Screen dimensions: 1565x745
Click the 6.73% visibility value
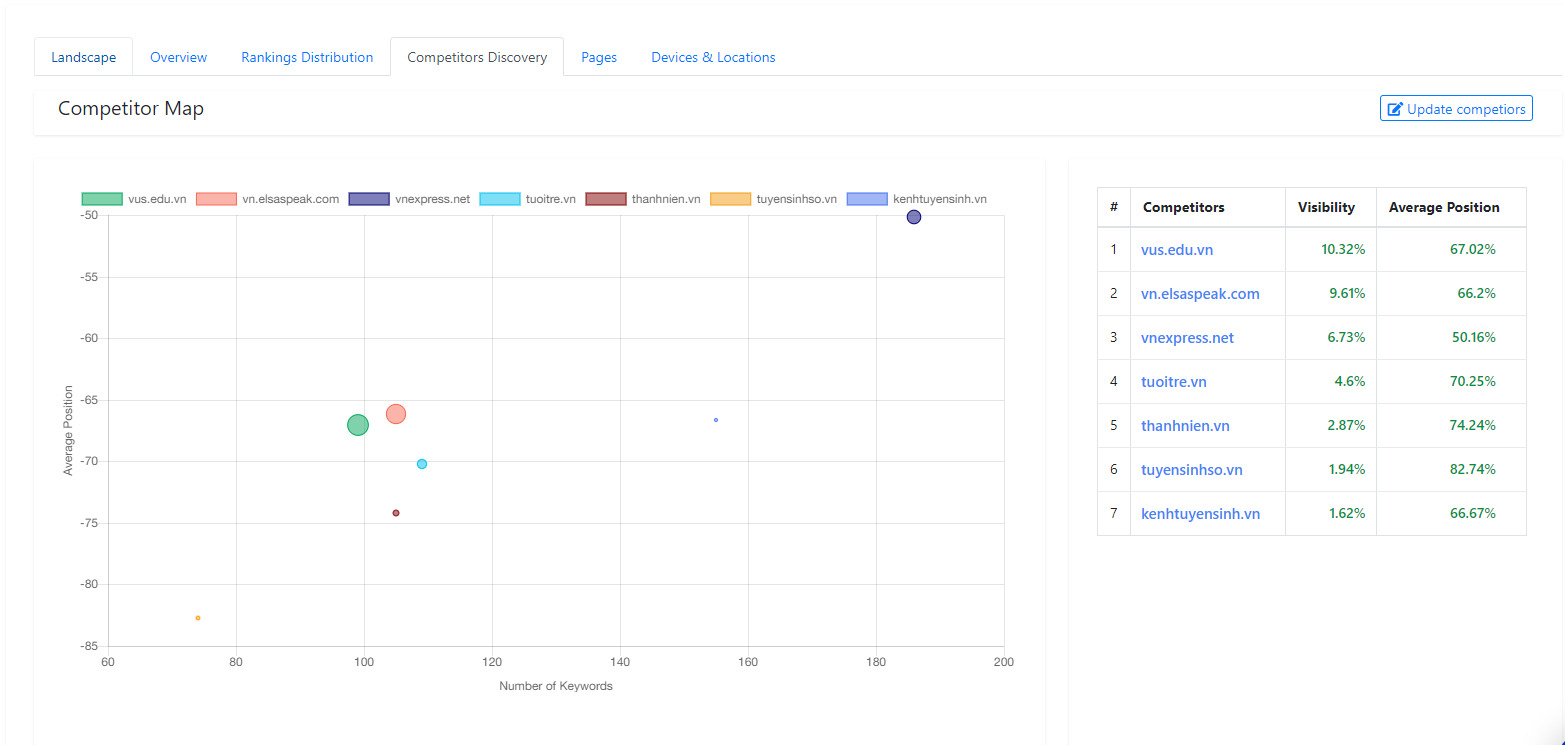tap(1346, 338)
